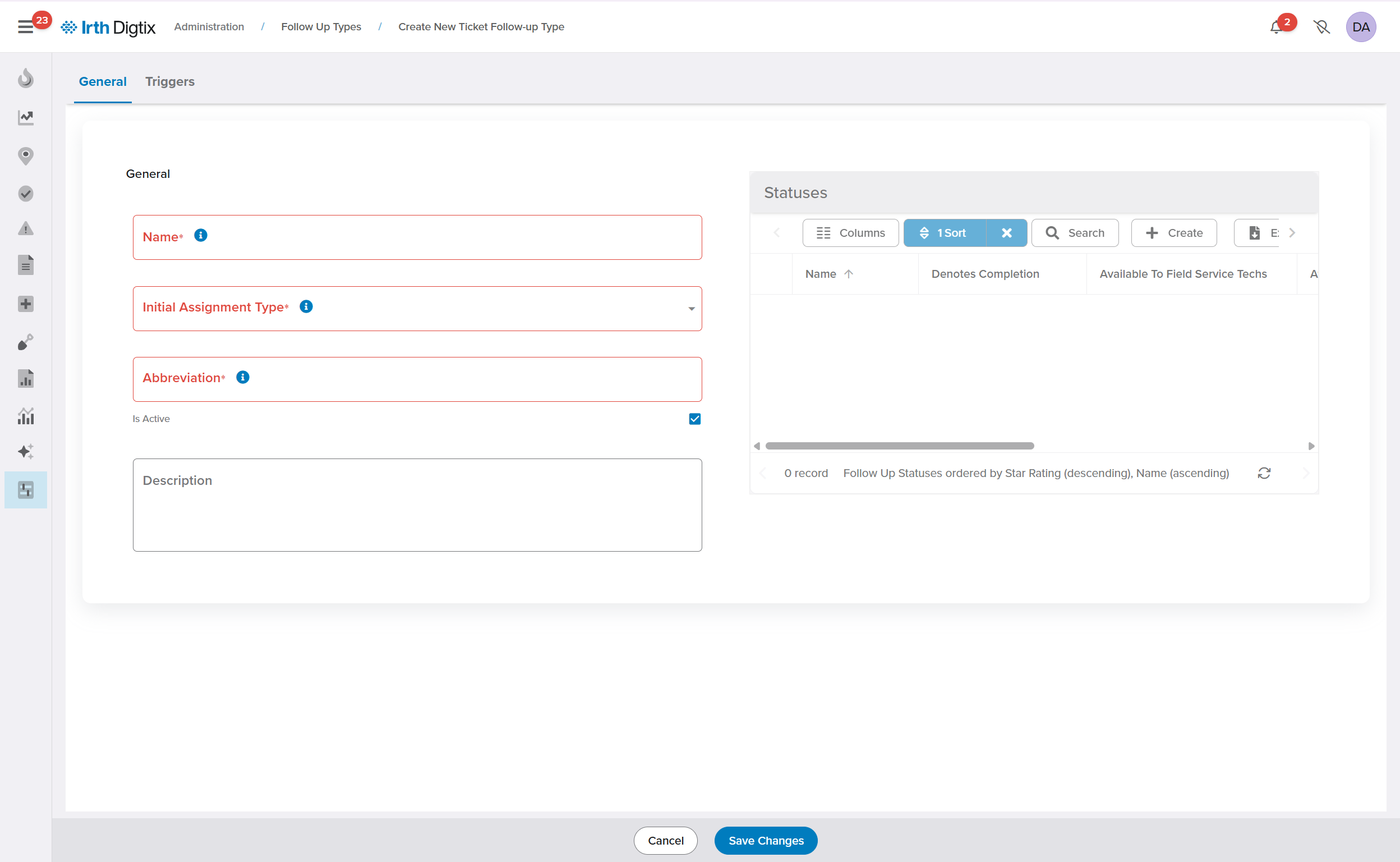
Task: Click the flame icon in sidebar
Action: point(26,78)
